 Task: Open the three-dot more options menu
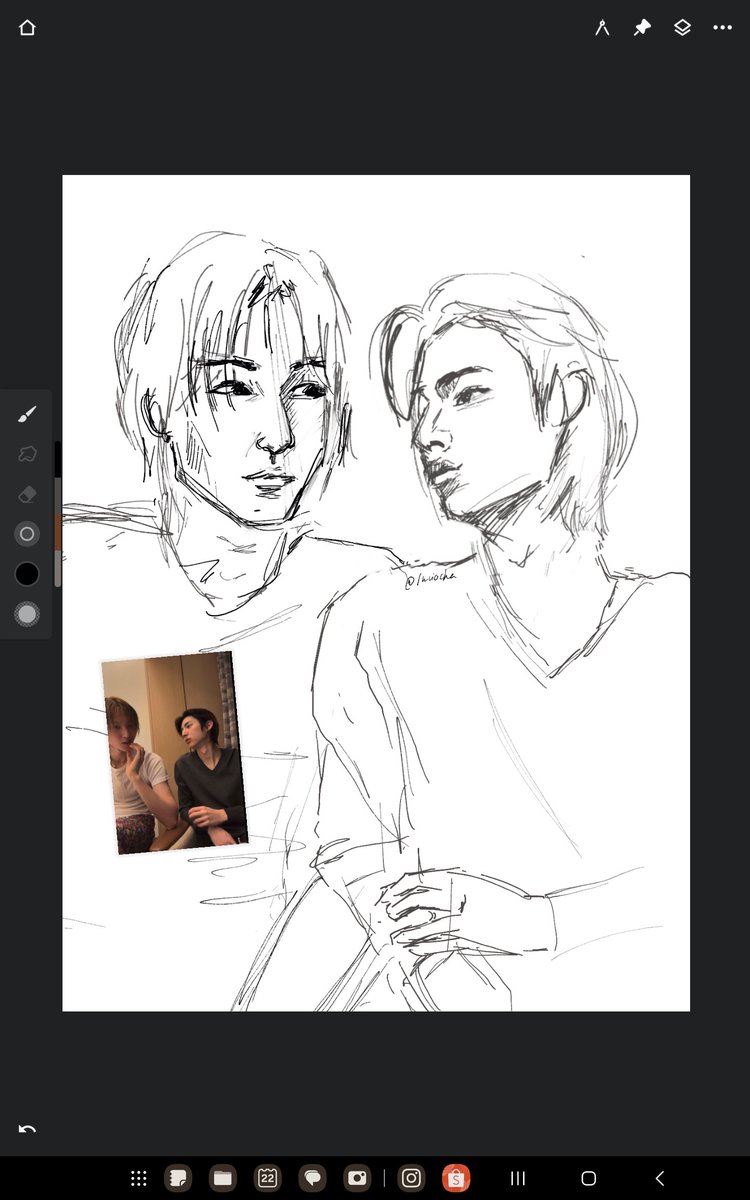[x=723, y=28]
